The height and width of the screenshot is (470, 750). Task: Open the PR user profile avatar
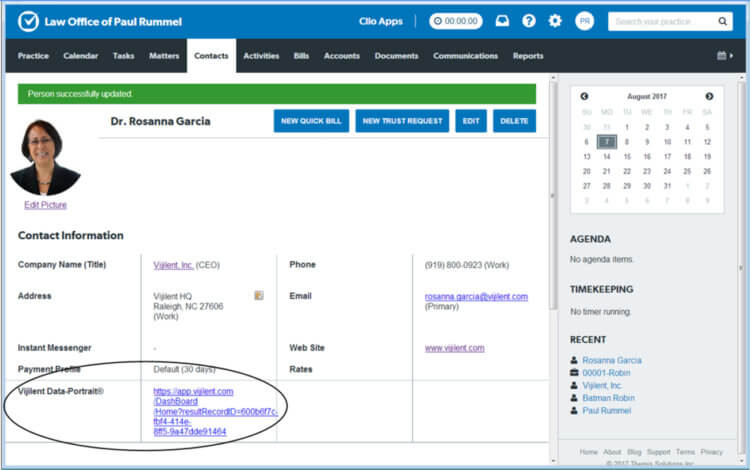click(x=585, y=21)
